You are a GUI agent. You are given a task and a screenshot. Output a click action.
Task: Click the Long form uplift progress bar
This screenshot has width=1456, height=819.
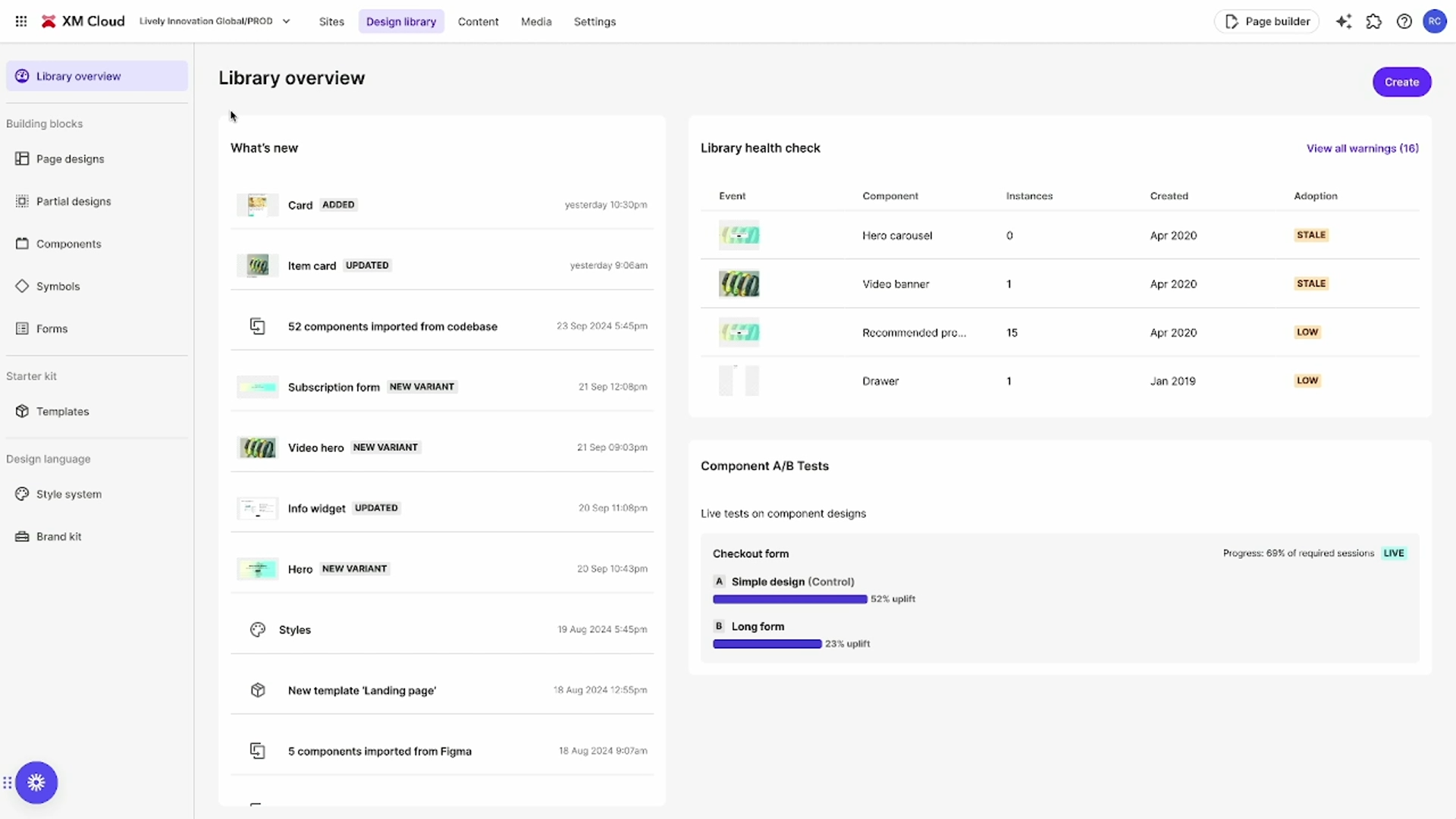click(x=767, y=644)
